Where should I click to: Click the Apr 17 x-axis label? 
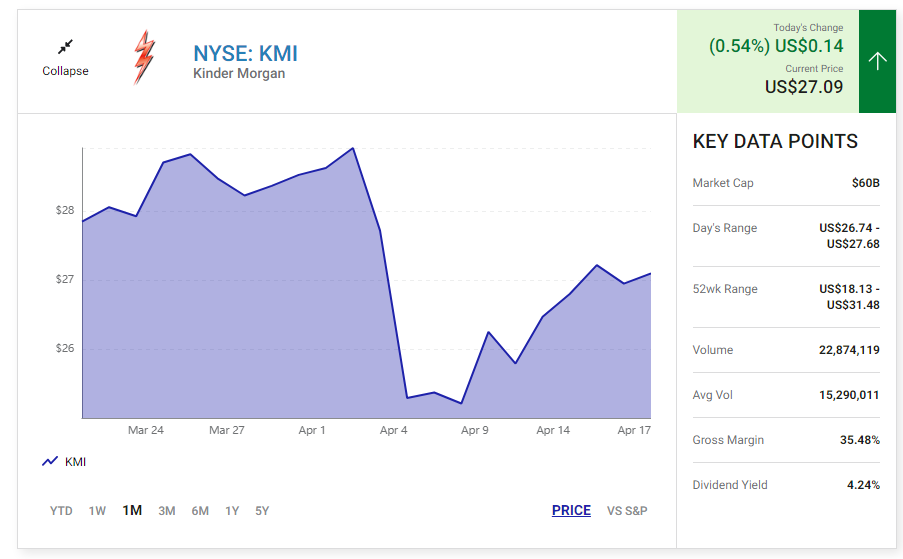pyautogui.click(x=634, y=430)
